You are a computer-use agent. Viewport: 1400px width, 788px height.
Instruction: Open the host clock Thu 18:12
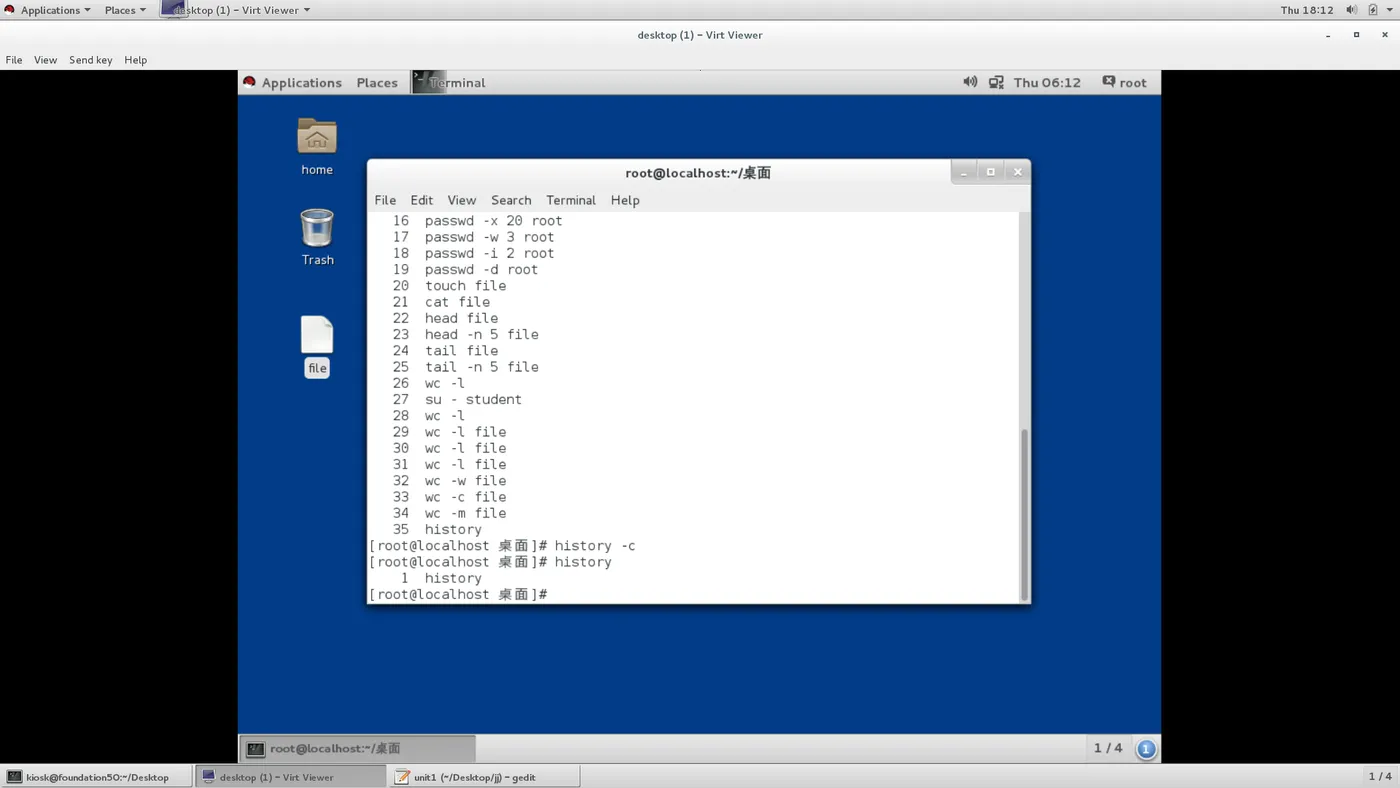[x=1307, y=10]
